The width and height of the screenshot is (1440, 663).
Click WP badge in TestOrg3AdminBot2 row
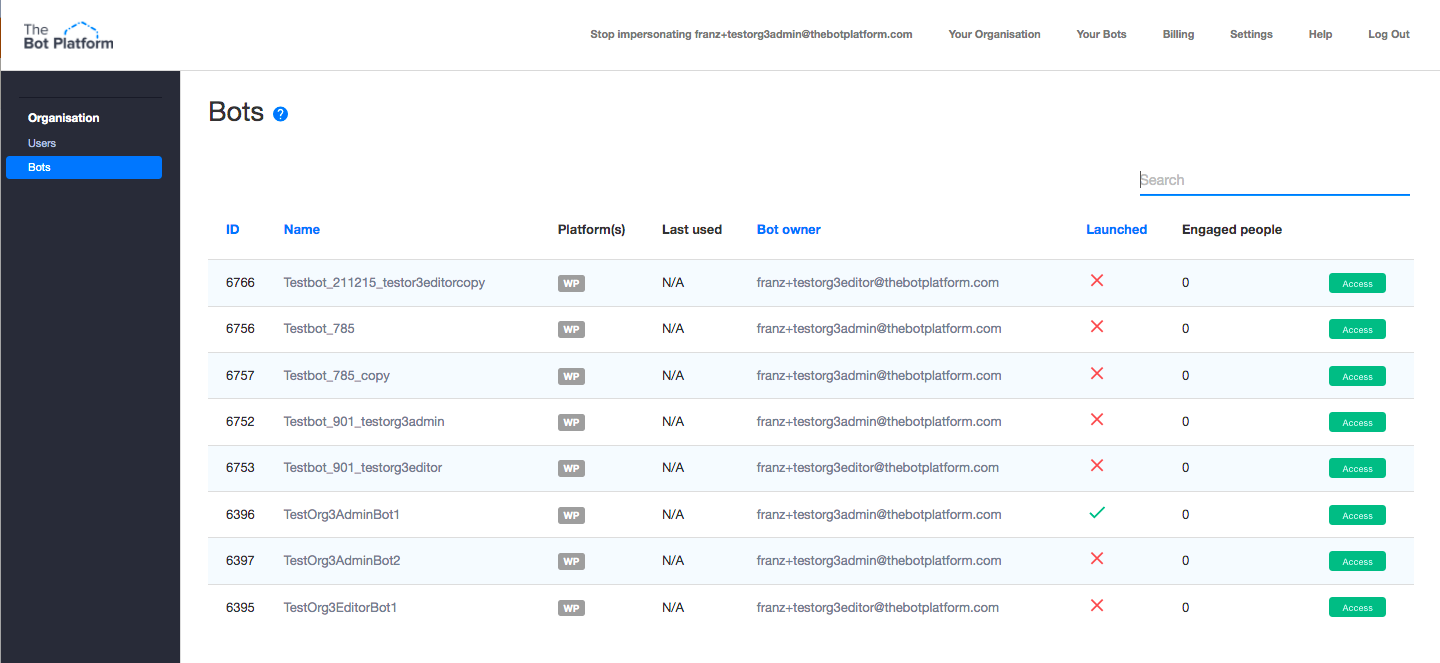pos(571,562)
